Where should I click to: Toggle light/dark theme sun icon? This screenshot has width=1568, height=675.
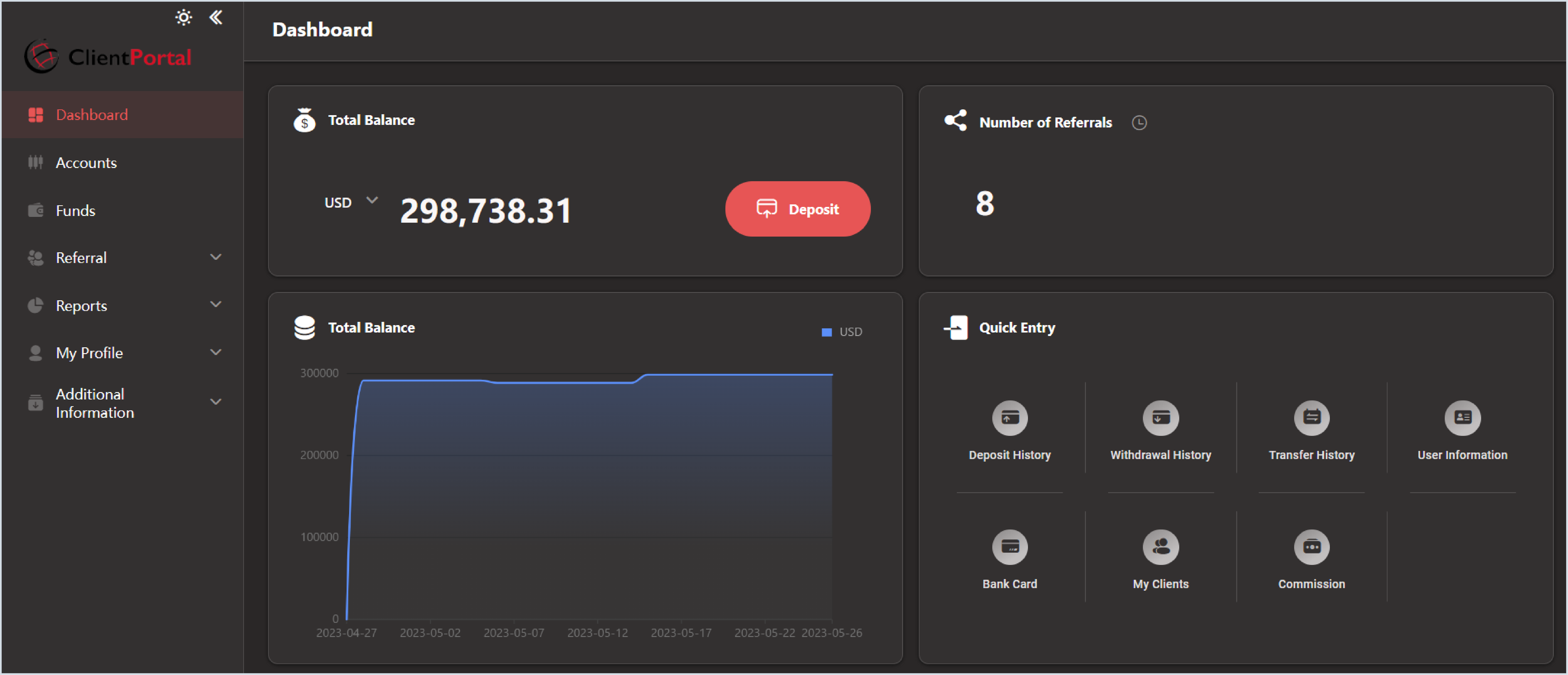click(183, 17)
